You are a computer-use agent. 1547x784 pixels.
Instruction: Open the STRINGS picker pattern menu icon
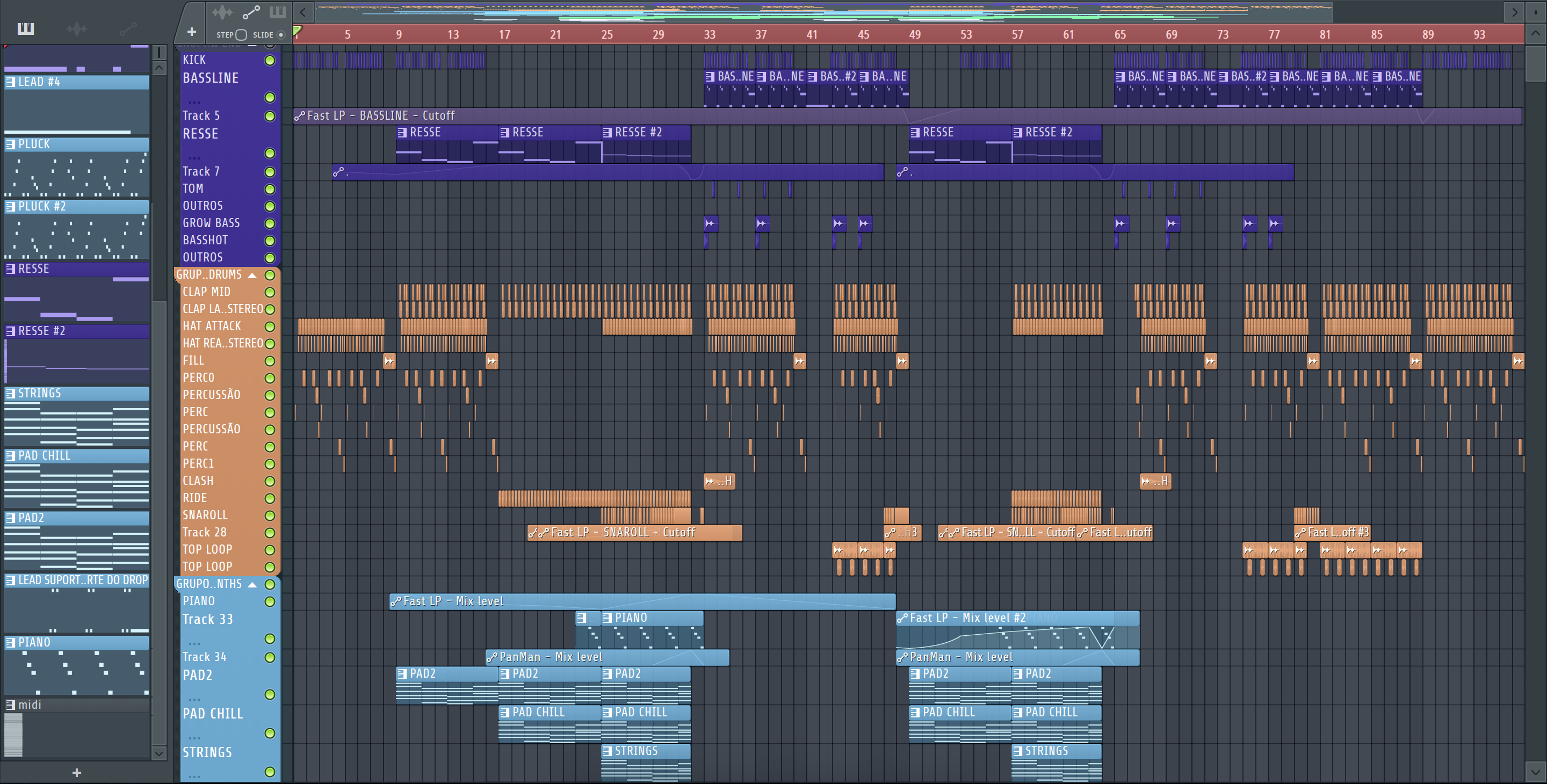(x=10, y=394)
